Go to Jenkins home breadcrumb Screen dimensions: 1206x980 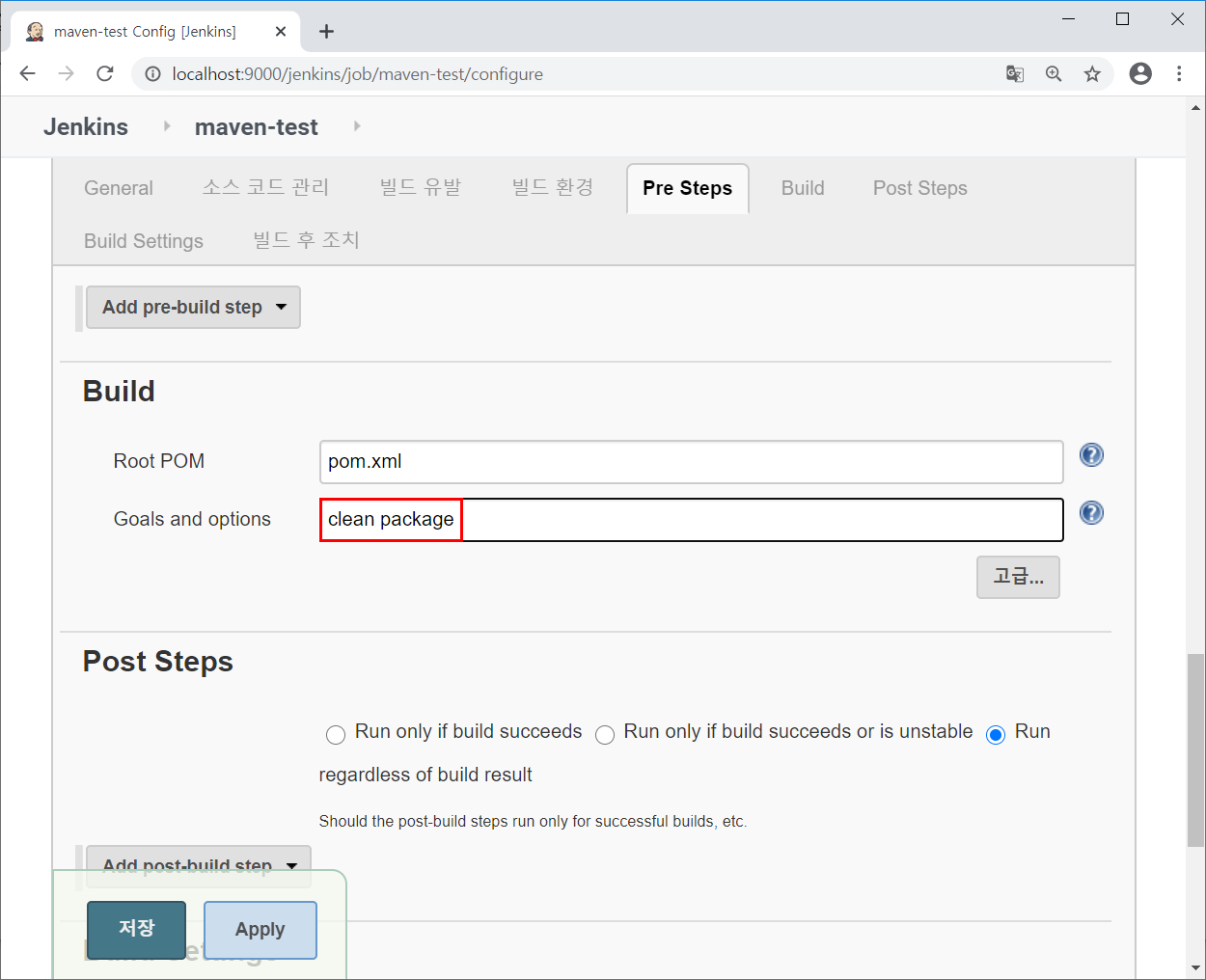[86, 126]
